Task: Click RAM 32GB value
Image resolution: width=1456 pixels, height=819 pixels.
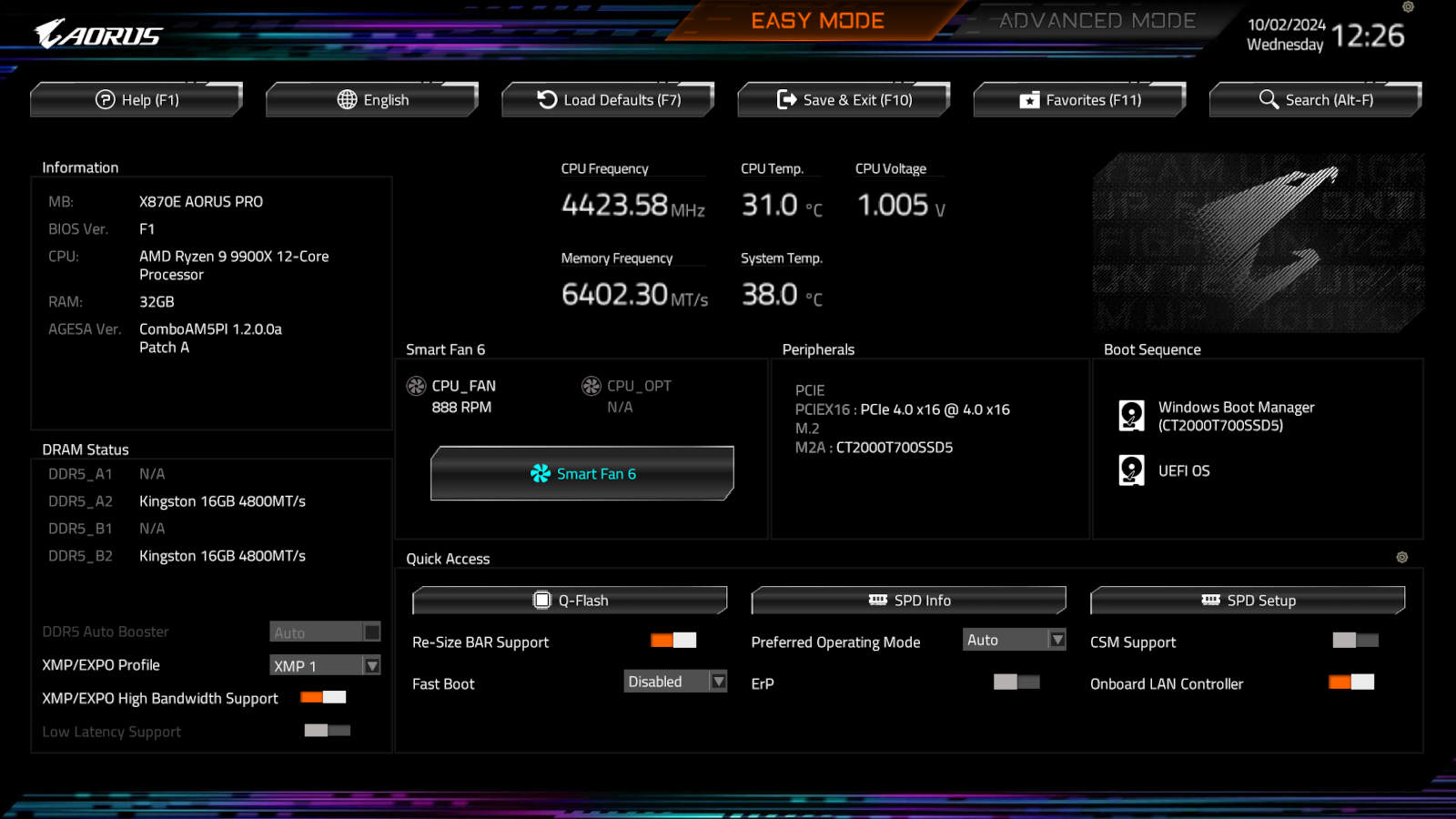Action: click(157, 302)
